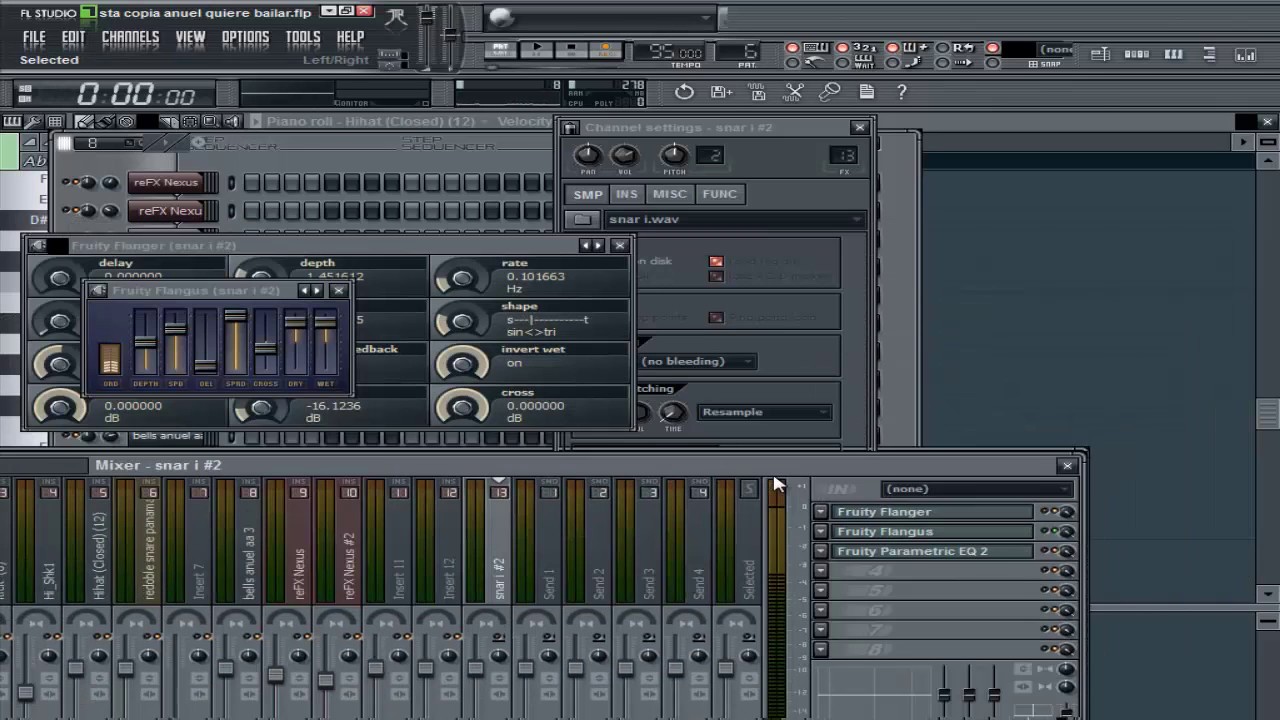Viewport: 1280px width, 720px height.
Task: Open snar i.wav sample dropdown
Action: [x=735, y=220]
